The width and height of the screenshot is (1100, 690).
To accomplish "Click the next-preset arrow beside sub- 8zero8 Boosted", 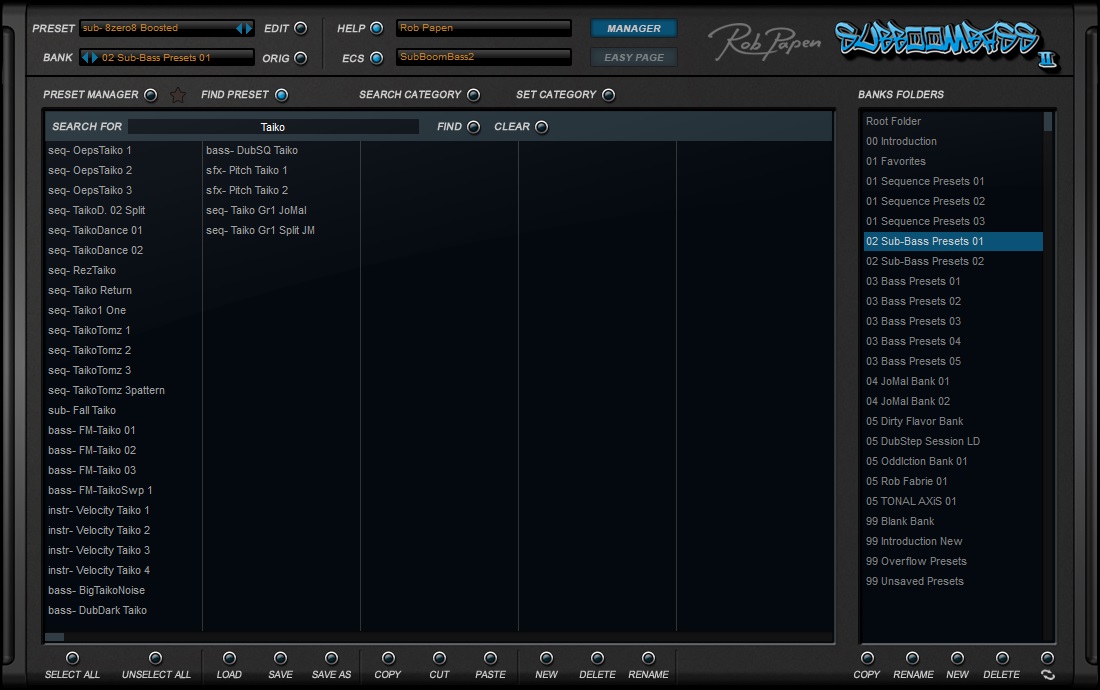I will click(249, 28).
